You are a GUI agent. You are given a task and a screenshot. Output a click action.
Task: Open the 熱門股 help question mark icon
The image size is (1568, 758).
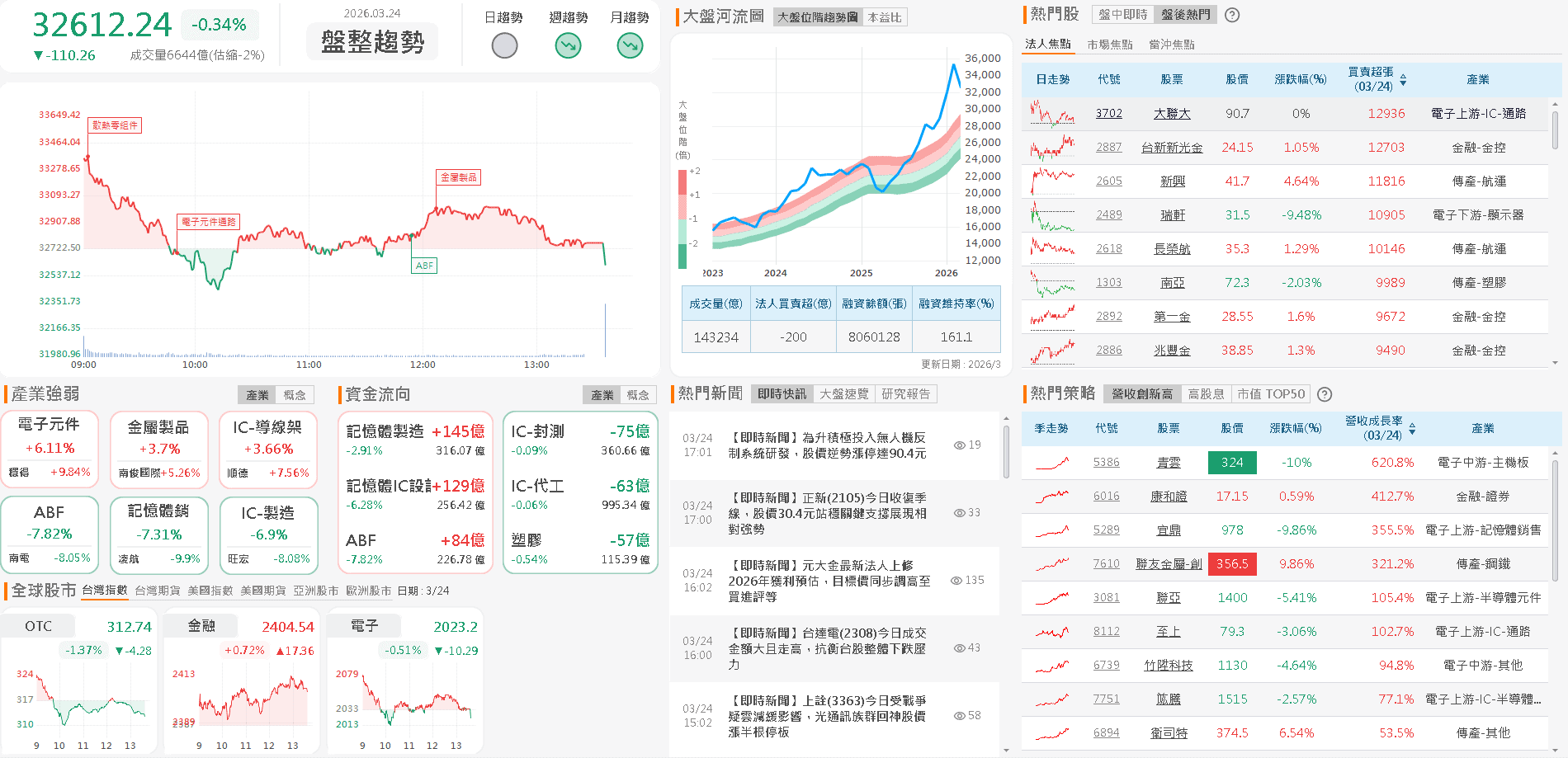click(1230, 15)
